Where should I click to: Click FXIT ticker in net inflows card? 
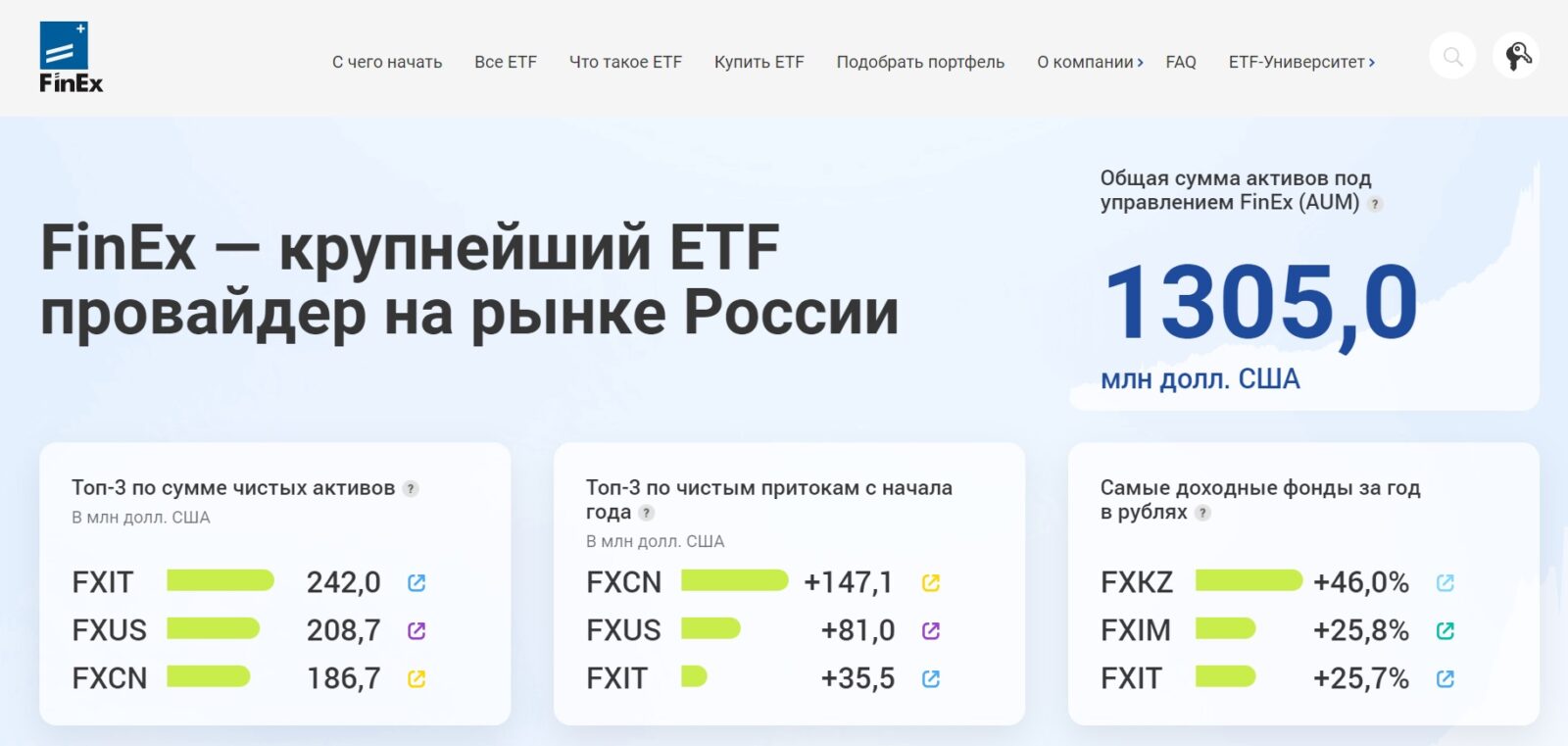coord(616,678)
